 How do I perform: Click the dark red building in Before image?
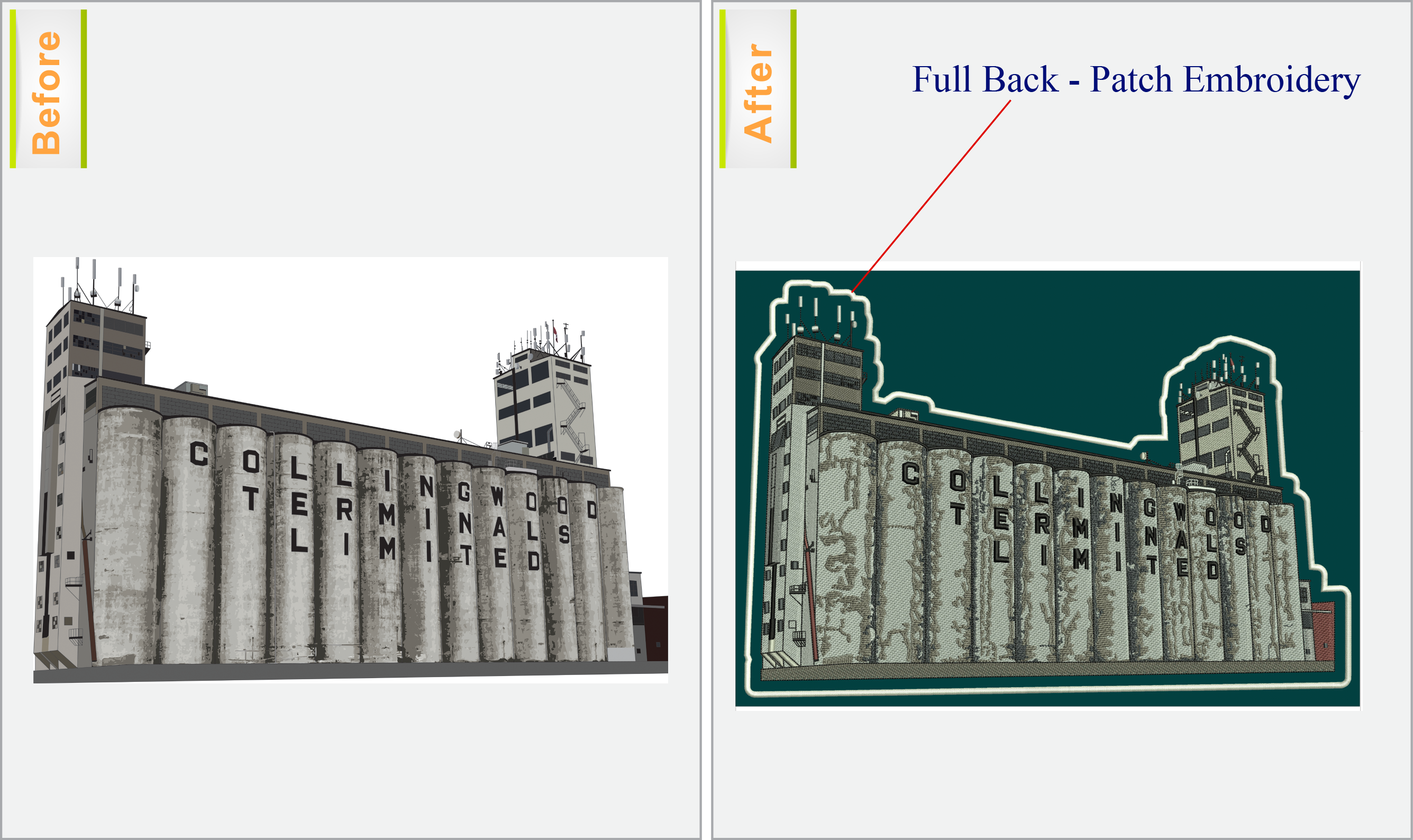pyautogui.click(x=657, y=627)
